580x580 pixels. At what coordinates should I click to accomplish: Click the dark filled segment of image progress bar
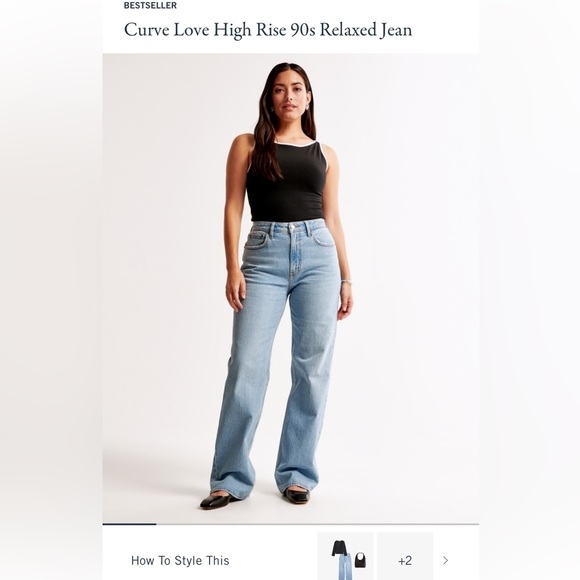129,524
